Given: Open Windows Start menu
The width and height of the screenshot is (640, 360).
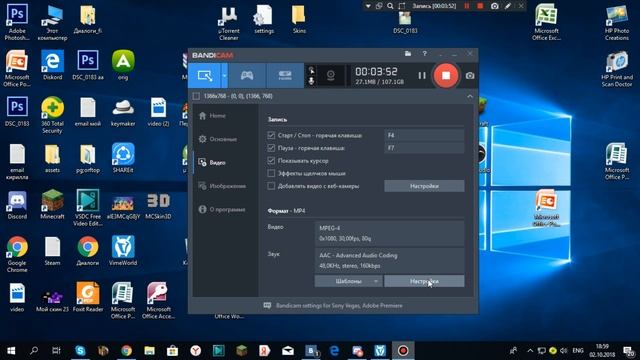Looking at the screenshot, I should click(11, 351).
